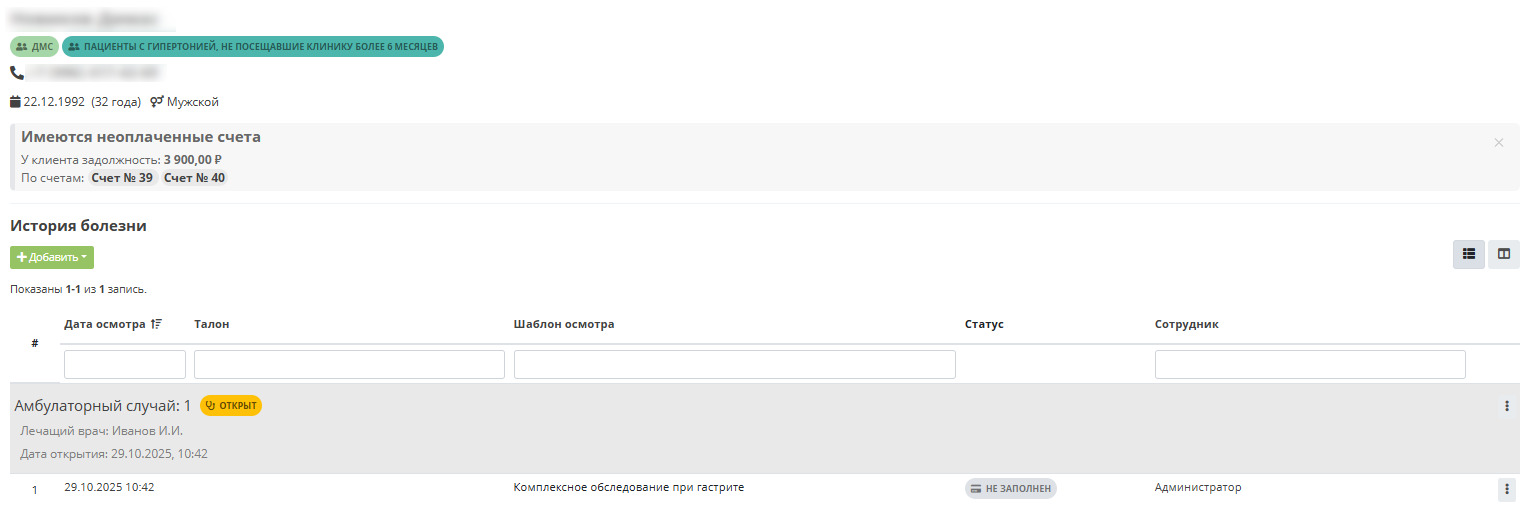1534x531 pixels.
Task: Focus the Дата осмотра filter field
Action: [x=125, y=365]
